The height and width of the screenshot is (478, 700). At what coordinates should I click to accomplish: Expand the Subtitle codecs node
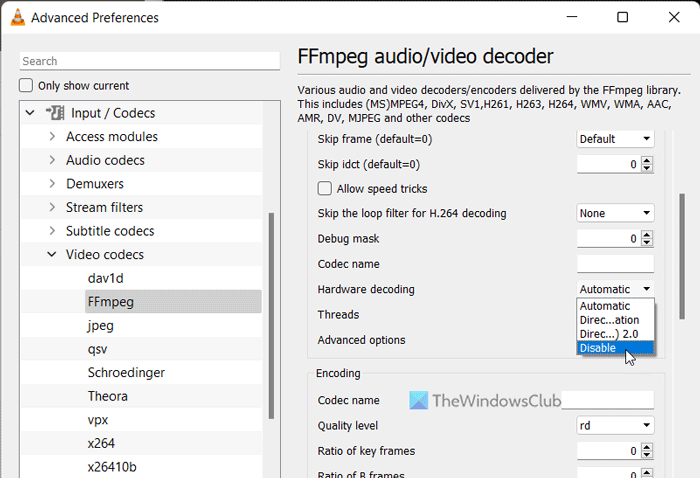pyautogui.click(x=52, y=231)
